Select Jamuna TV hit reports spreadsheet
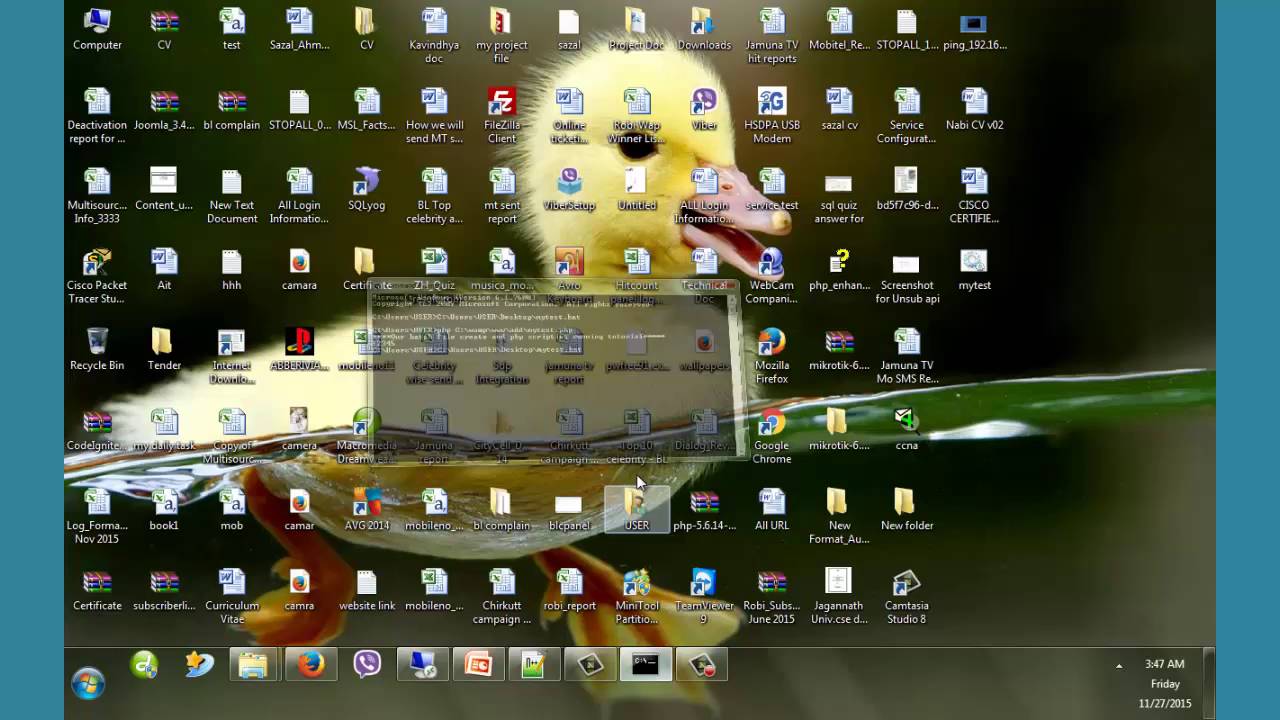Screen dimensions: 1280x720 pyautogui.click(x=771, y=36)
